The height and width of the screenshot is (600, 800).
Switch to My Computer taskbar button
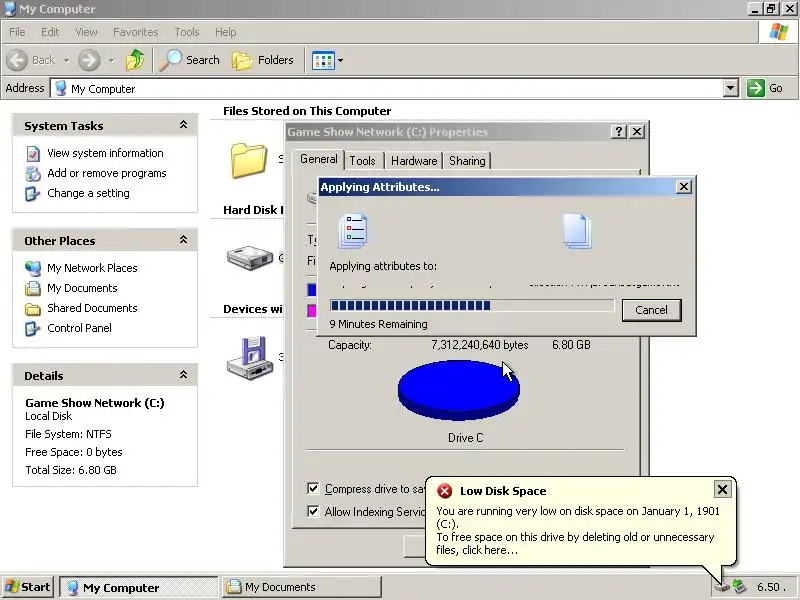pos(138,587)
